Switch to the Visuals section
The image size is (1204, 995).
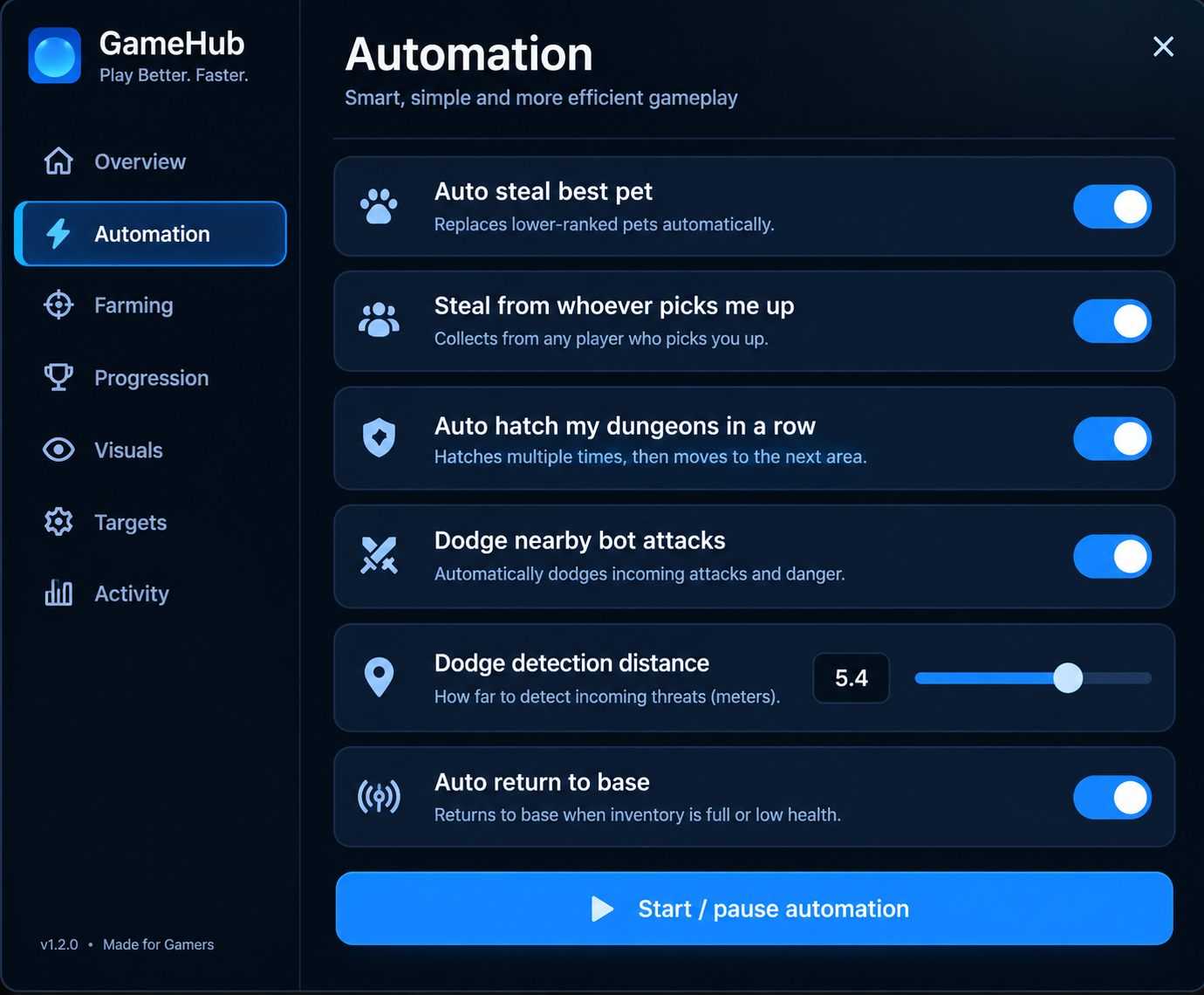(150, 450)
